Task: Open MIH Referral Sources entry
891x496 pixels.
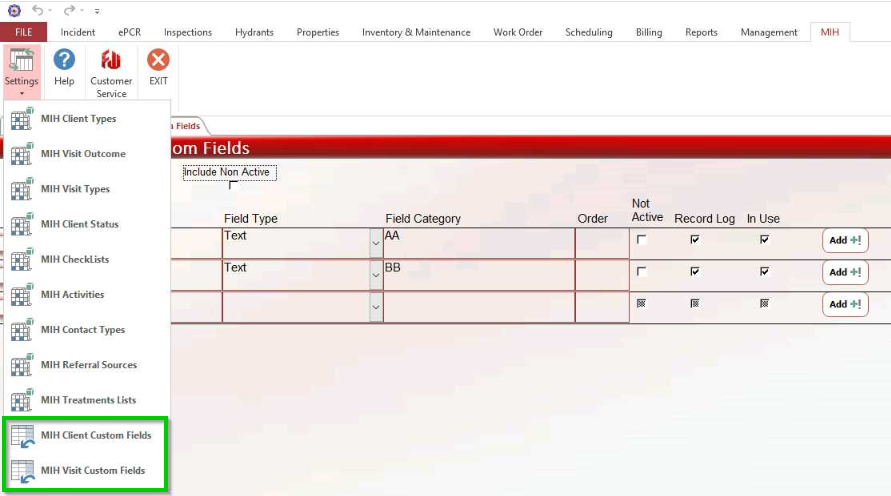Action: coord(89,365)
